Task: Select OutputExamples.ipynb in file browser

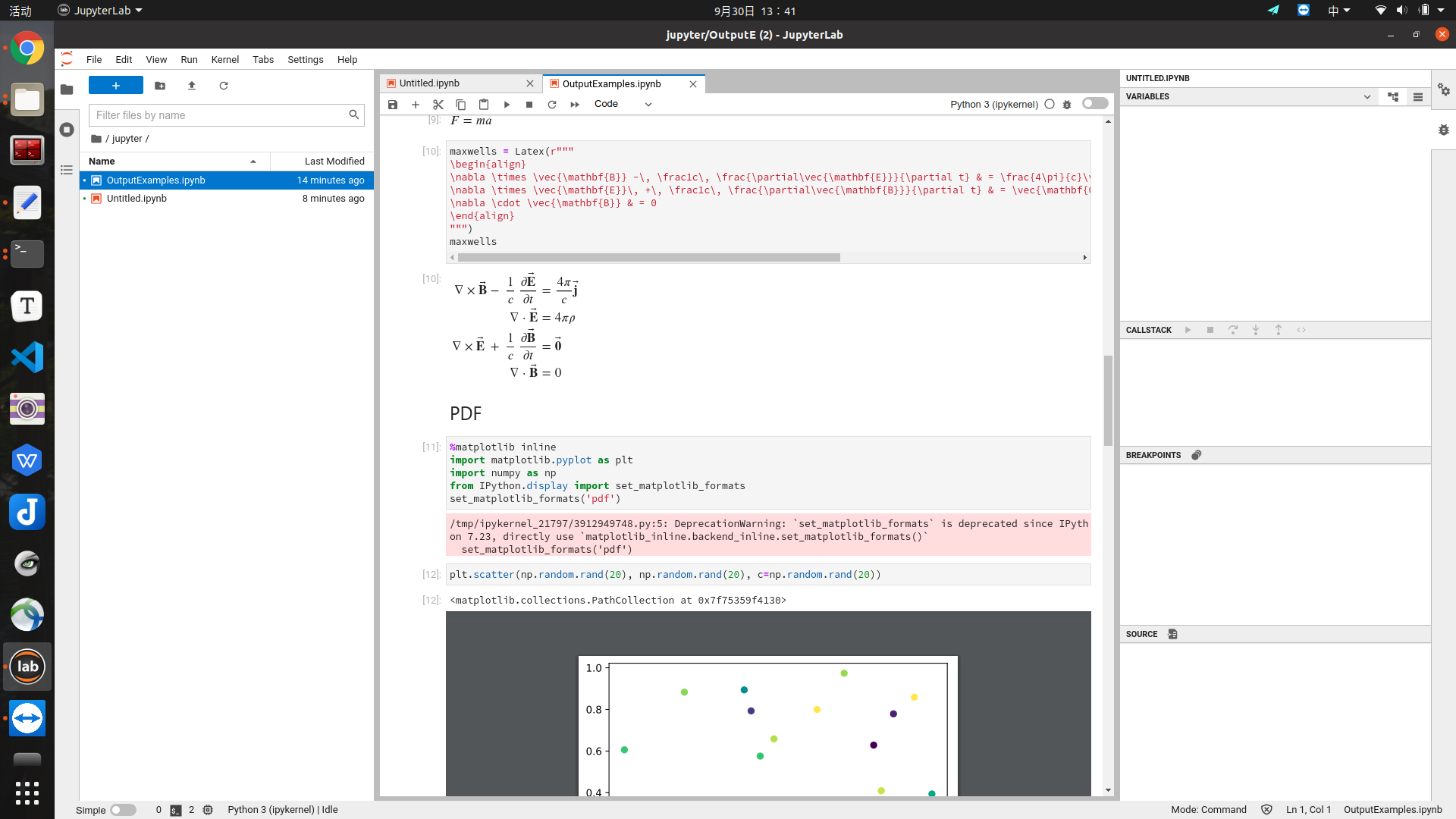Action: point(156,180)
